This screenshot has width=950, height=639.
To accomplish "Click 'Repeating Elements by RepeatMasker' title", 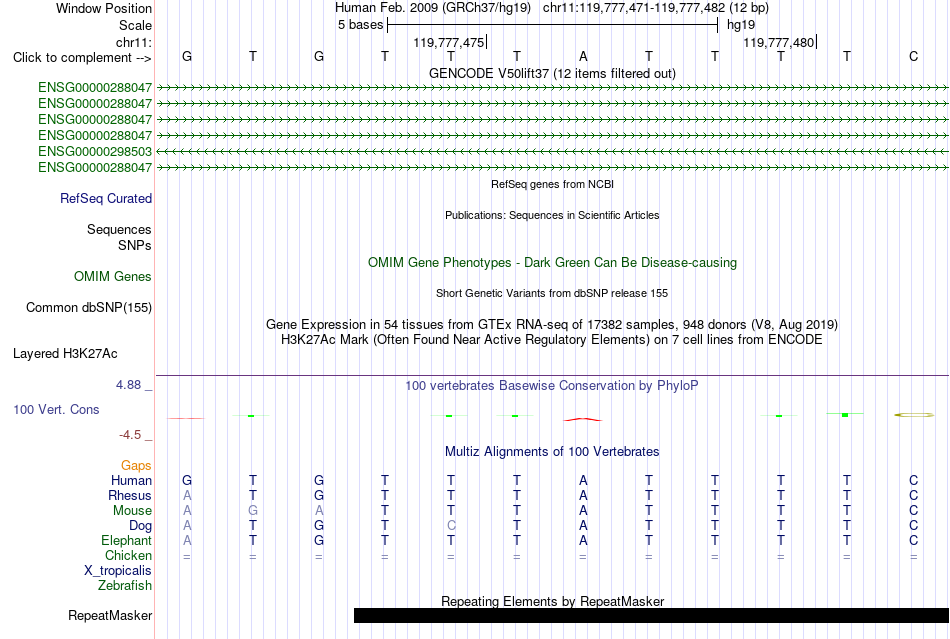I will [552, 601].
